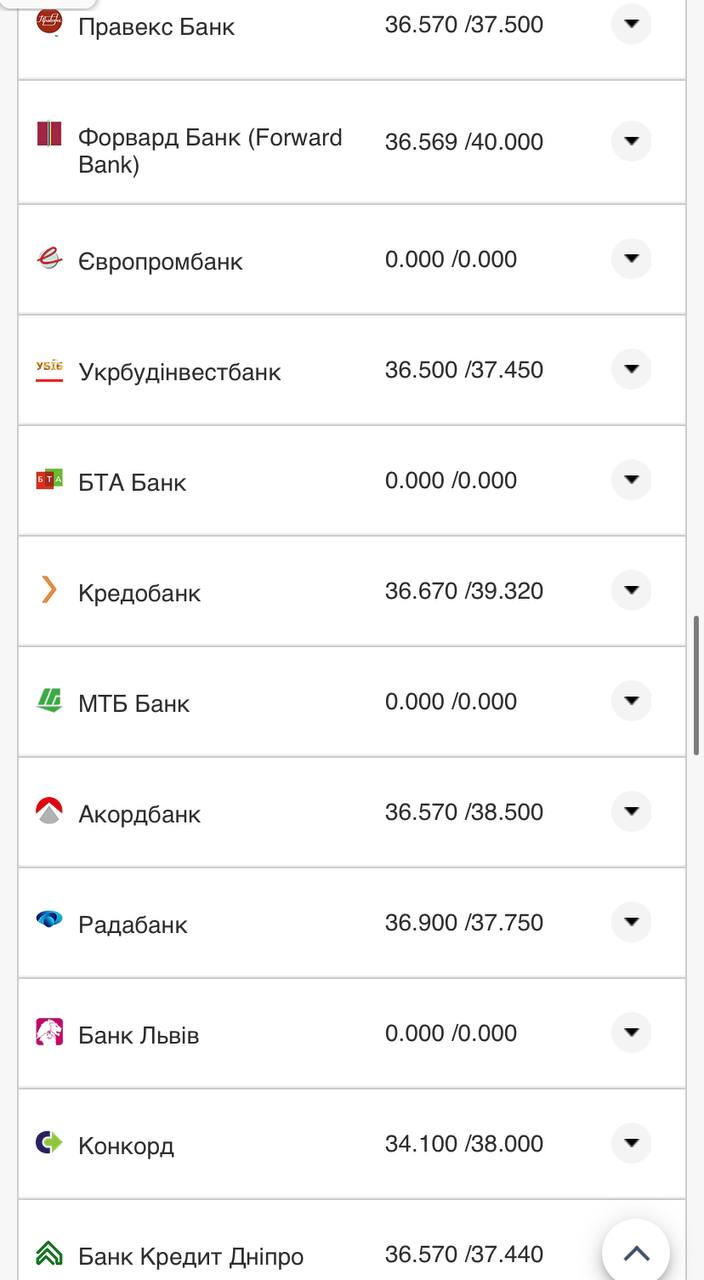Click the МТБ Банк green logo

point(49,700)
